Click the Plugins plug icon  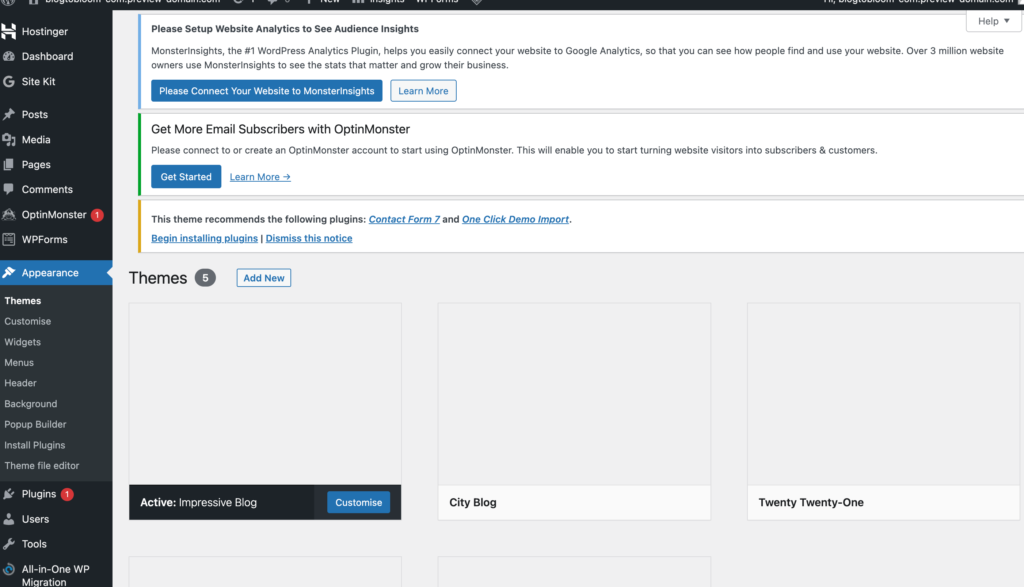(x=8, y=494)
